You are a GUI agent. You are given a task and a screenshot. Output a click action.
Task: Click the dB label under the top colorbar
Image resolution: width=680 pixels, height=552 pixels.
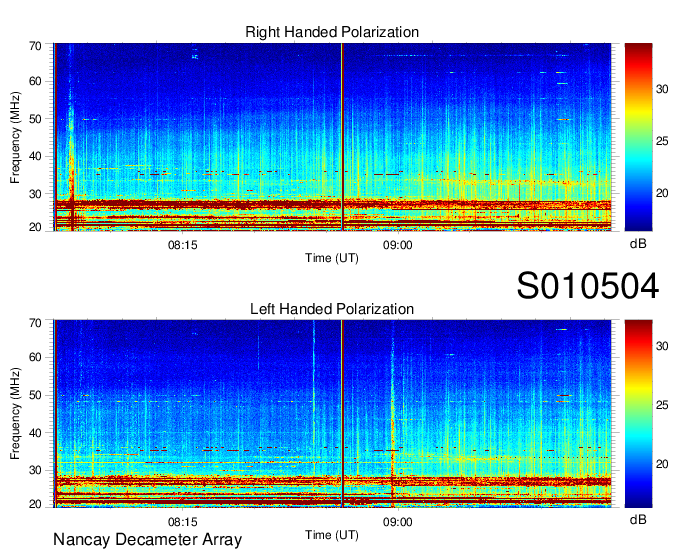[x=638, y=244]
